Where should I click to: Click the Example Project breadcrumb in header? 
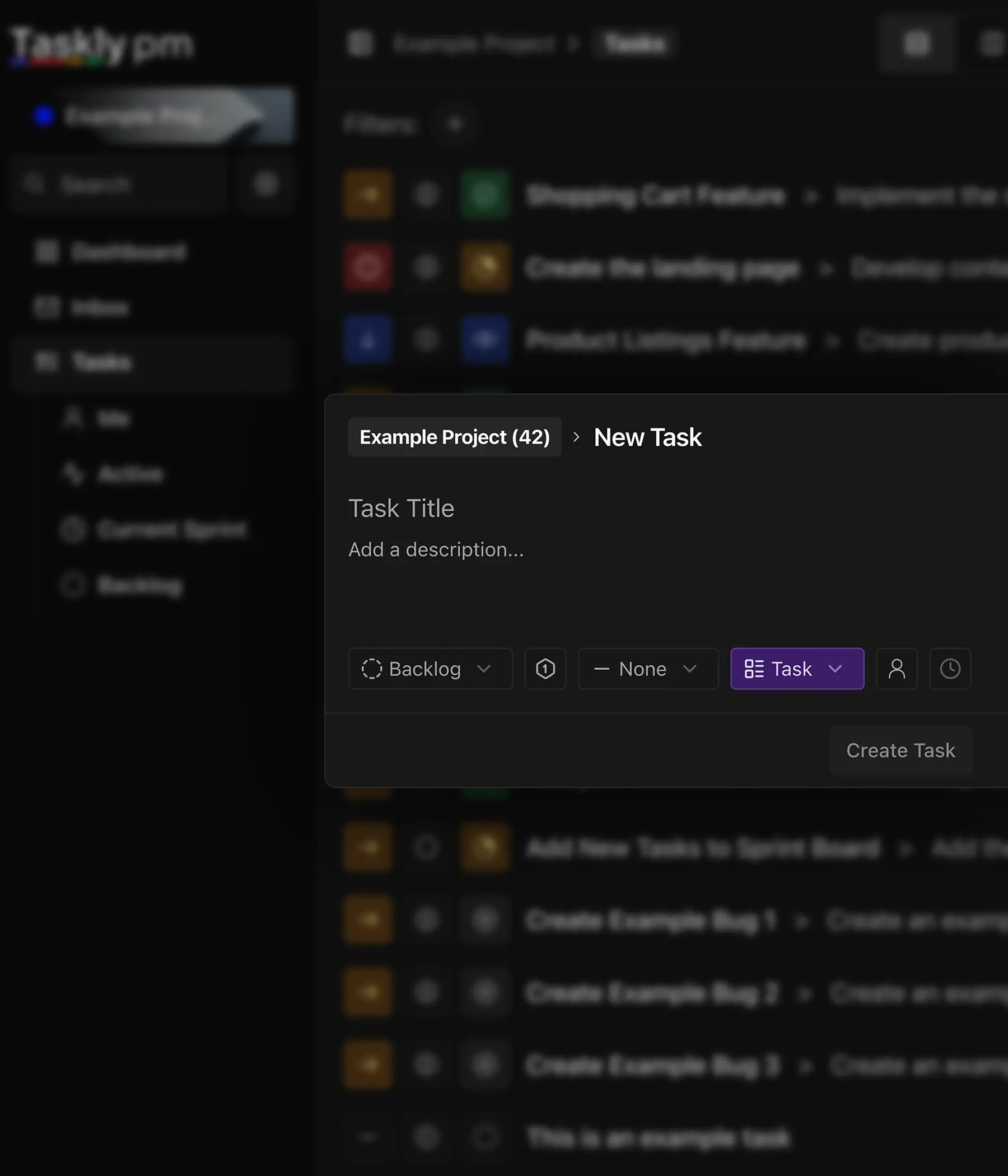[474, 43]
